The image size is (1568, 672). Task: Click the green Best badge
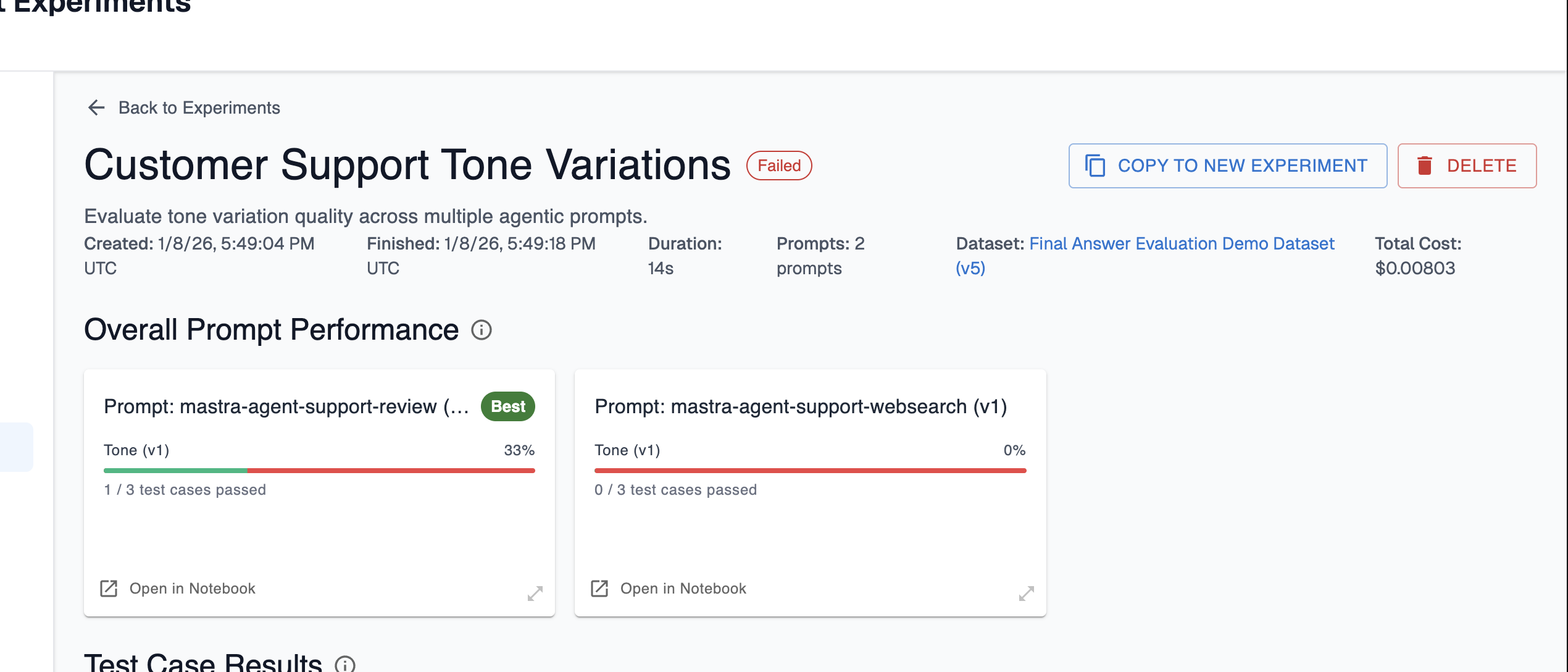pyautogui.click(x=507, y=406)
